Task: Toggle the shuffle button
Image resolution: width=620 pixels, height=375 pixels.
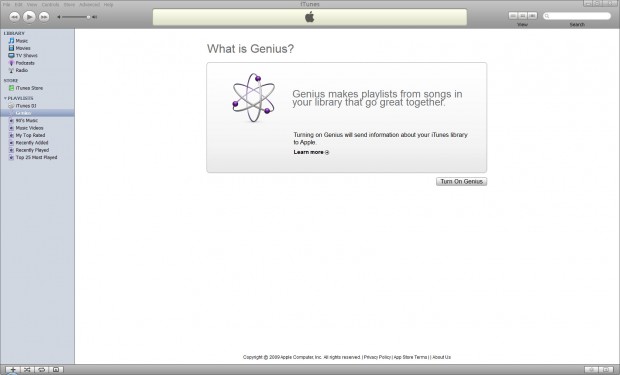Action: tap(27, 369)
